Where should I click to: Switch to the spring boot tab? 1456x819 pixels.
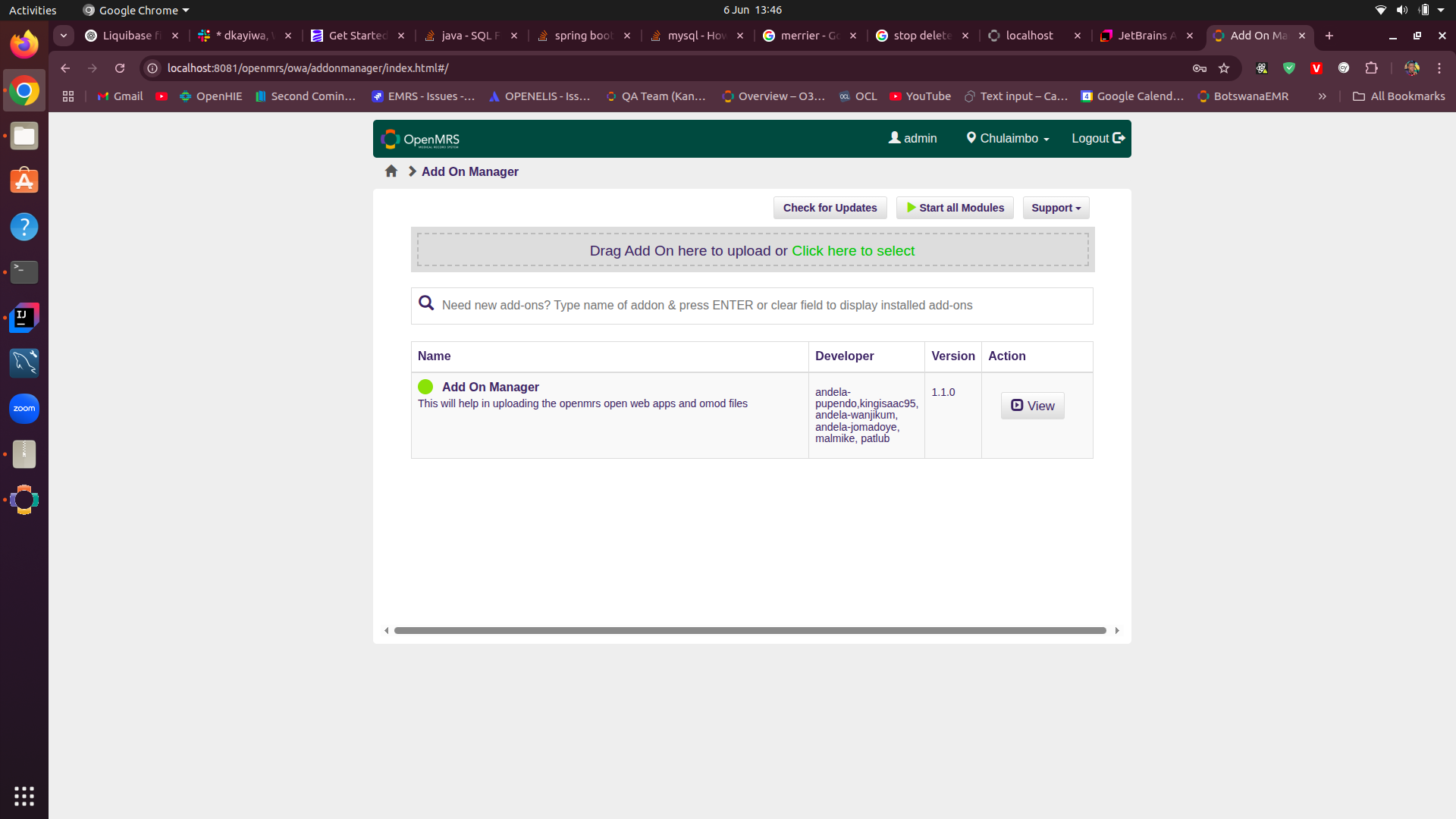coord(583,36)
